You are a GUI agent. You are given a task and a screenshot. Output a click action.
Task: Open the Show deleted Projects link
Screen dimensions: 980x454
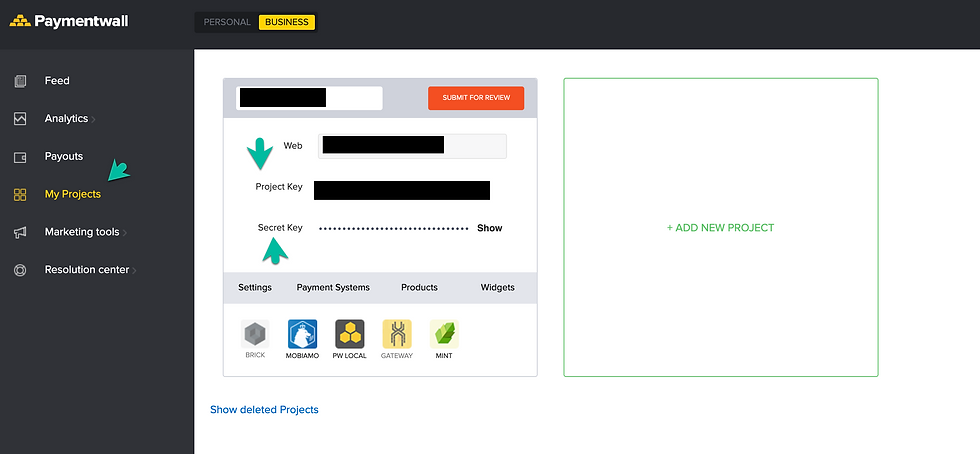tap(264, 410)
